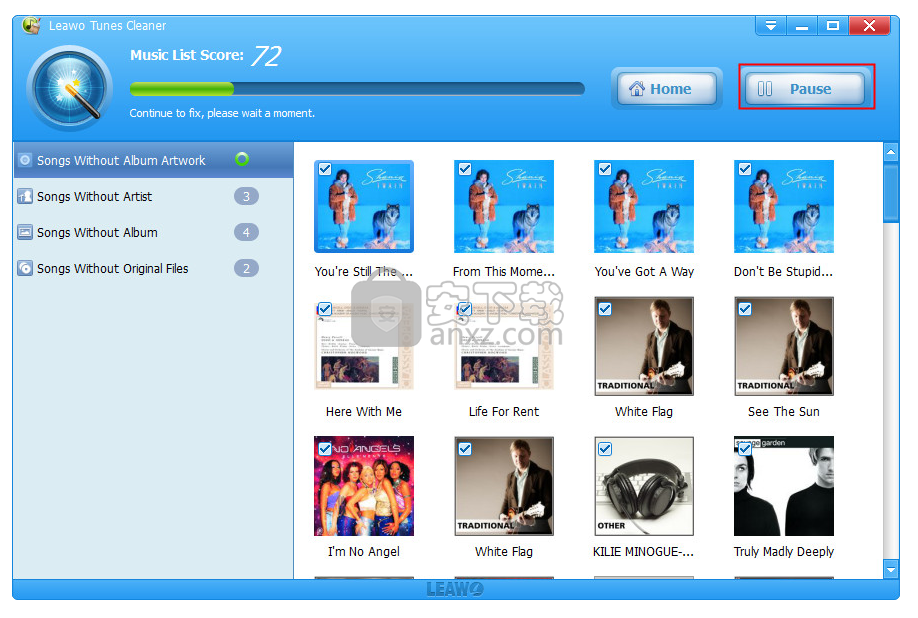Image resolution: width=918 pixels, height=618 pixels.
Task: Click the Songs Without Artist icon
Action: (x=25, y=196)
